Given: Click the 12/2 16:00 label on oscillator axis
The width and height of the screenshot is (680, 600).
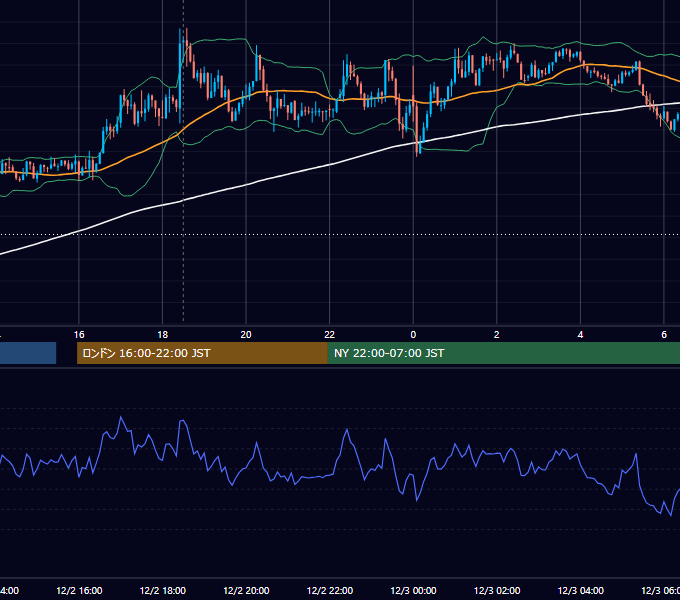Looking at the screenshot, I should (x=79, y=590).
